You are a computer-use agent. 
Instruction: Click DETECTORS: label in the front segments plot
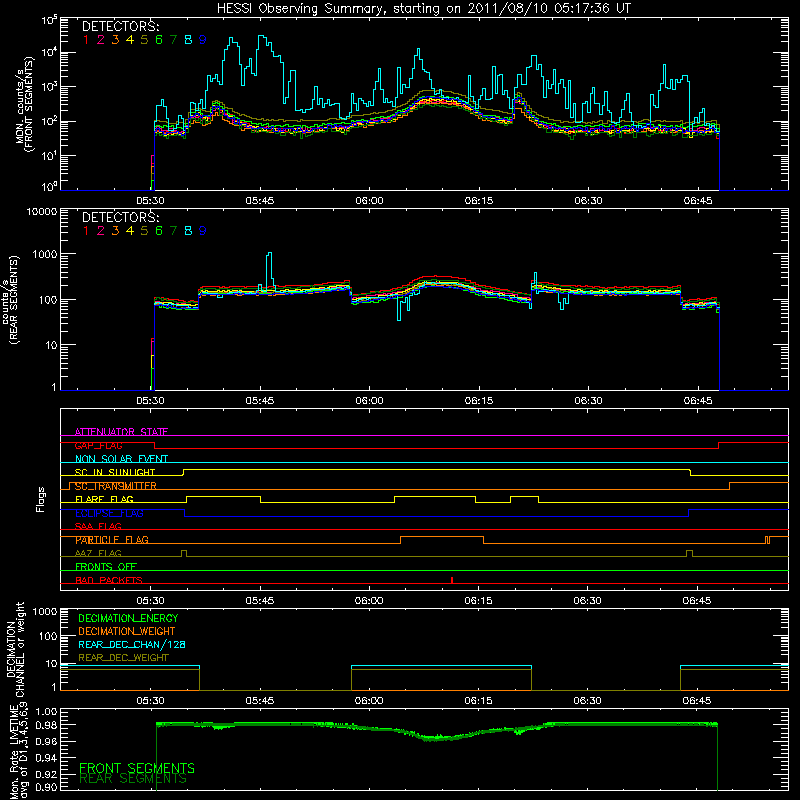(x=120, y=27)
